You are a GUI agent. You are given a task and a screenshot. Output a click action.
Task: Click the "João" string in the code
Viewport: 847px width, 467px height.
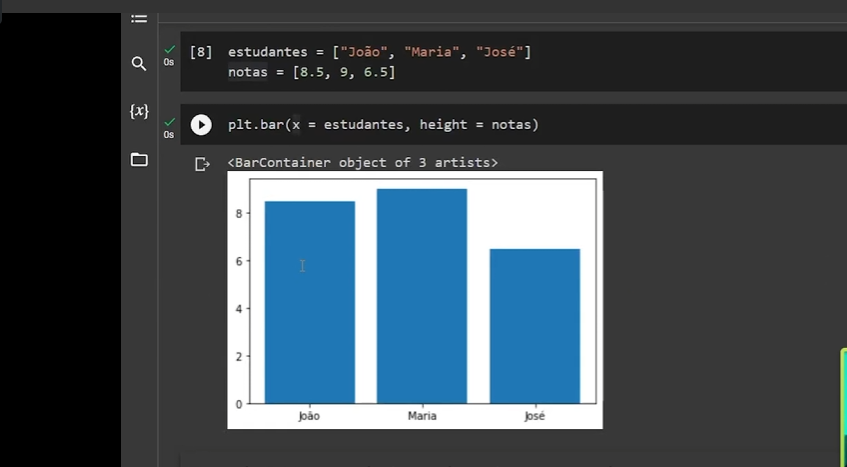pos(364,52)
